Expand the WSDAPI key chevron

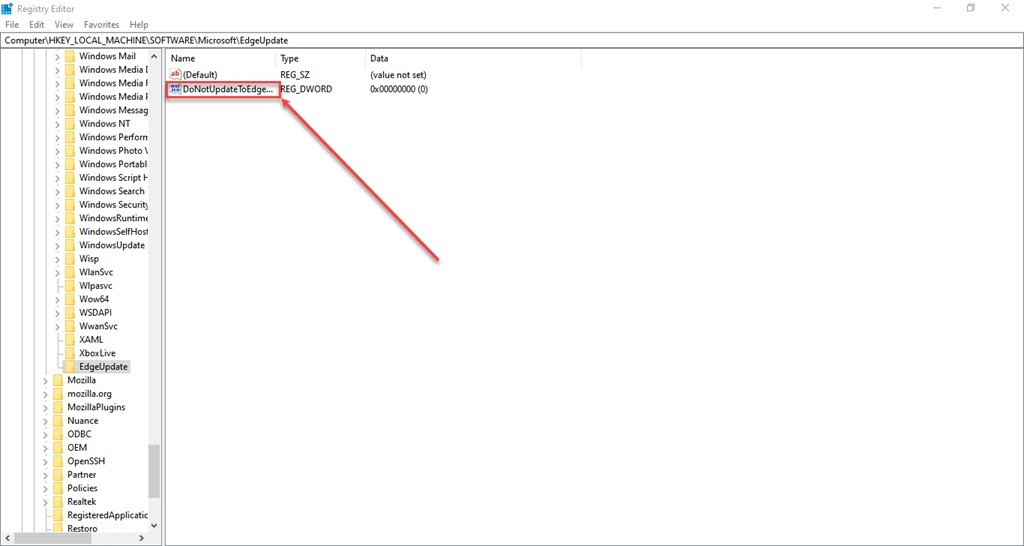pos(57,313)
